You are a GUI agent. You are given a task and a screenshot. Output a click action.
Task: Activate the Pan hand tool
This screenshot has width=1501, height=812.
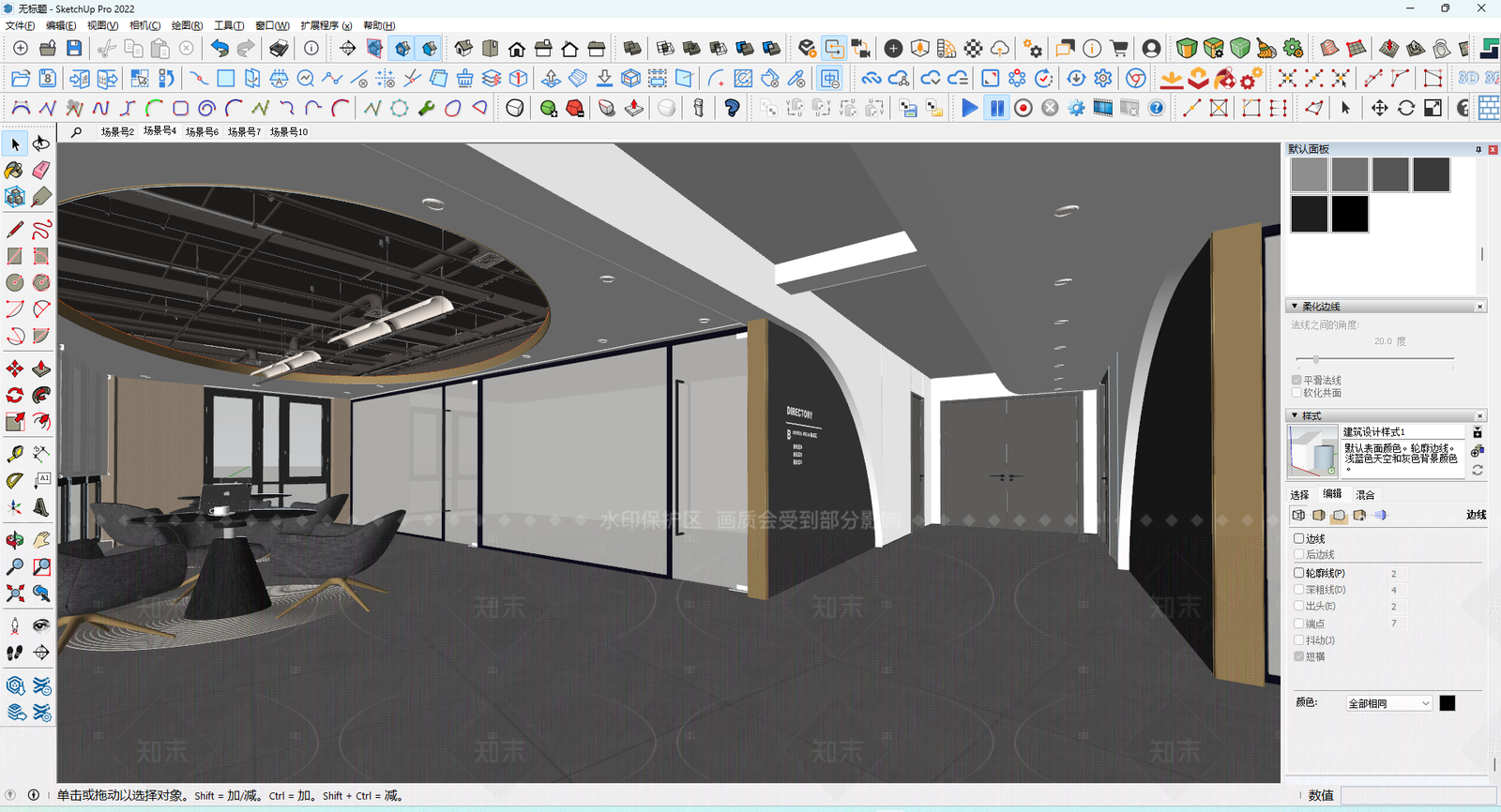pos(41,540)
